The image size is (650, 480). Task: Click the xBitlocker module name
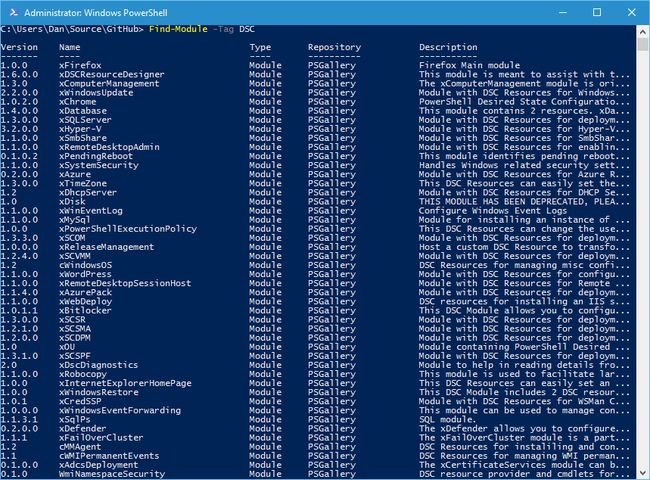85,310
